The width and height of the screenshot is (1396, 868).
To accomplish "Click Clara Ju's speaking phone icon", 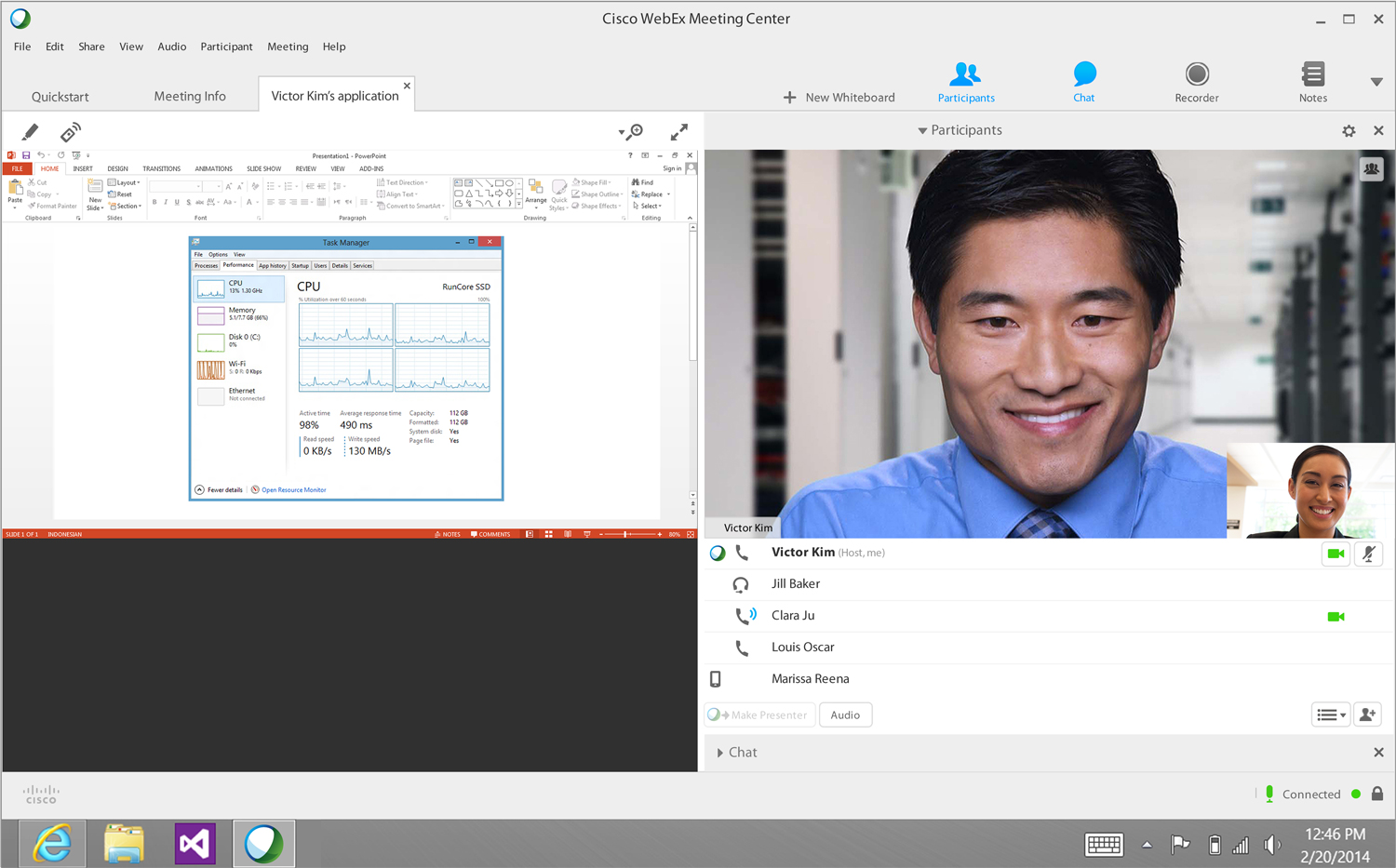I will tap(745, 616).
